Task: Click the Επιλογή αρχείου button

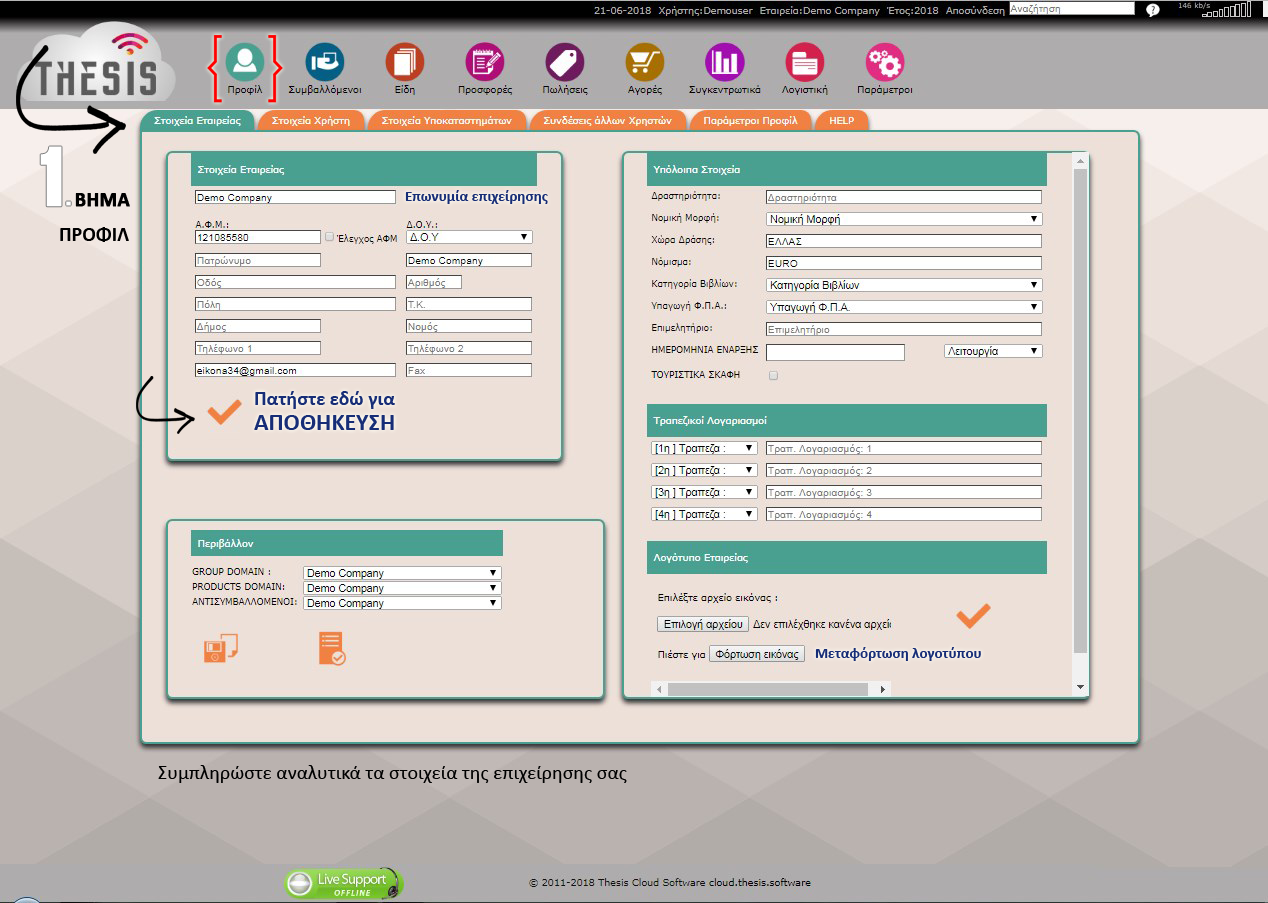Action: tap(703, 624)
